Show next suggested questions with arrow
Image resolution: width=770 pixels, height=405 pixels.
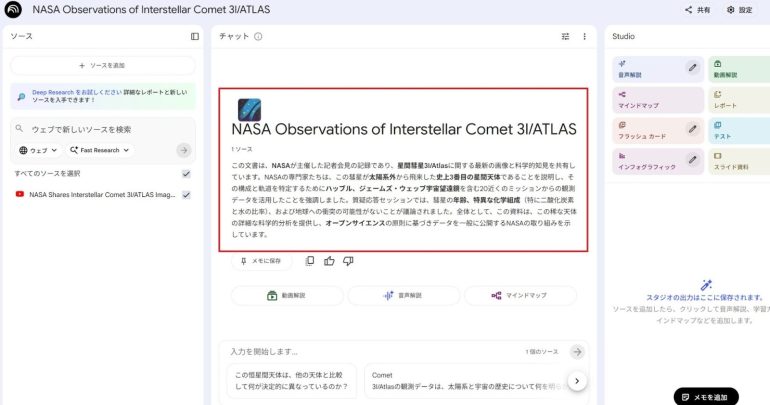click(577, 381)
